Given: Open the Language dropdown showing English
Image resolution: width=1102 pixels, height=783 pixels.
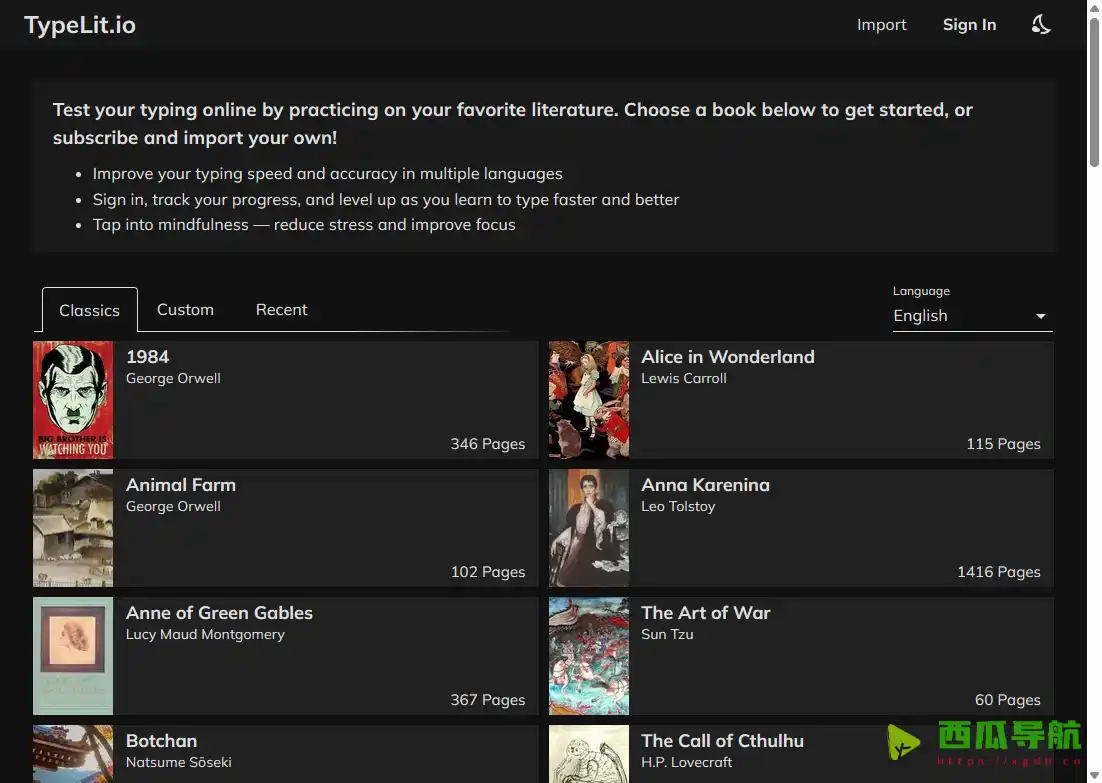Looking at the screenshot, I should [x=973, y=316].
